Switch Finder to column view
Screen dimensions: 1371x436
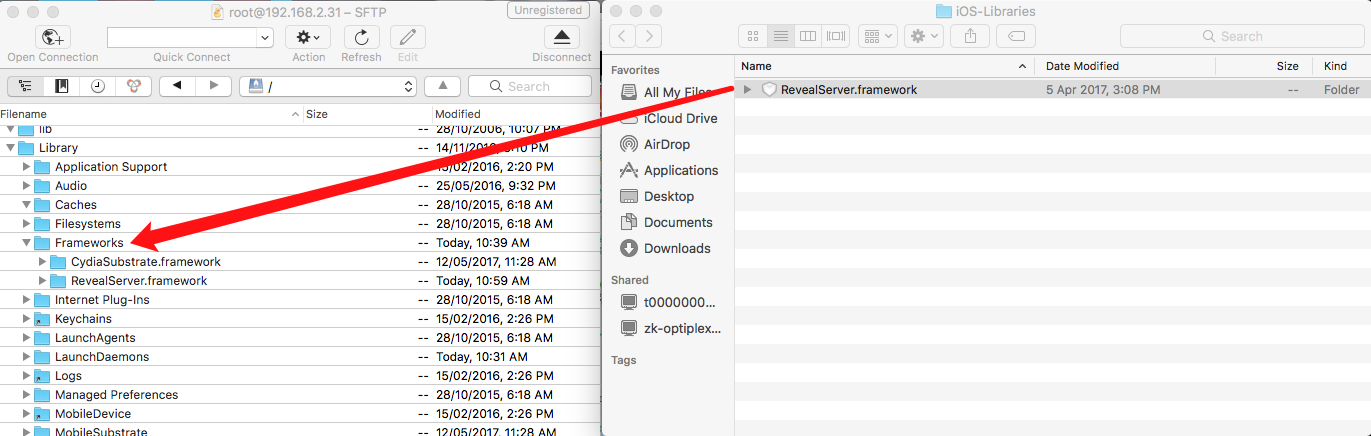click(x=808, y=36)
